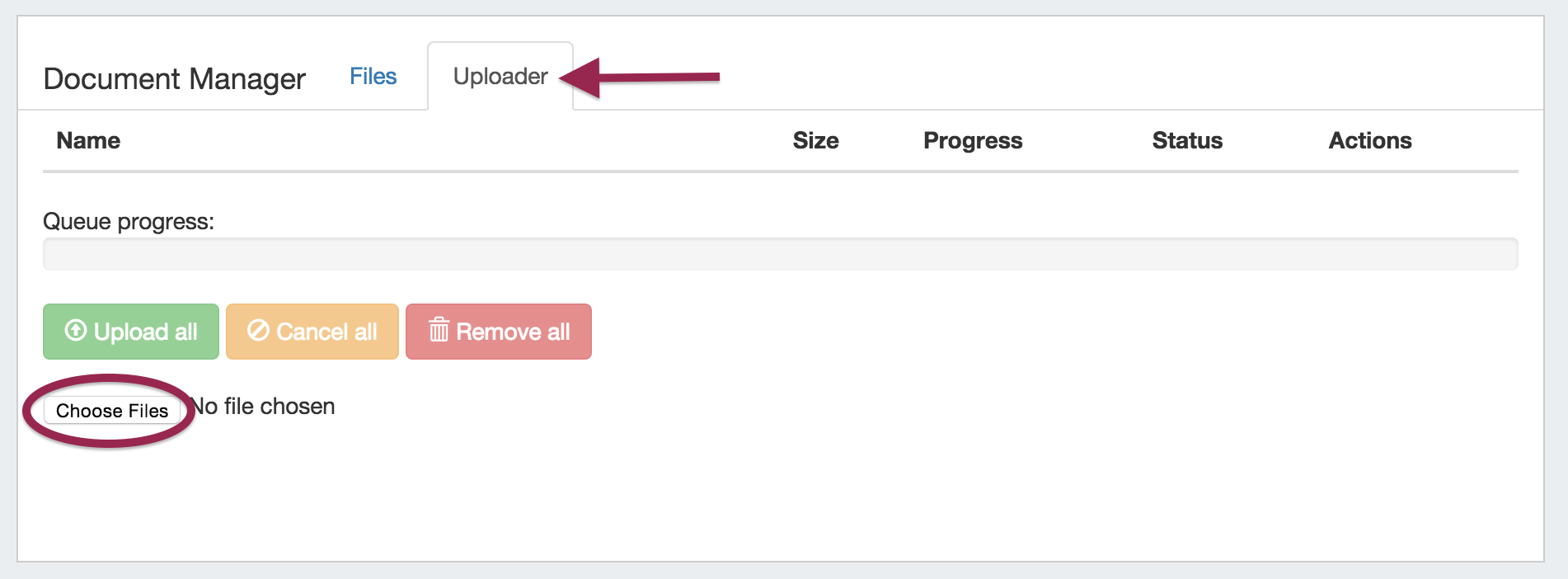Click the cancel ban-circle icon

click(x=258, y=331)
